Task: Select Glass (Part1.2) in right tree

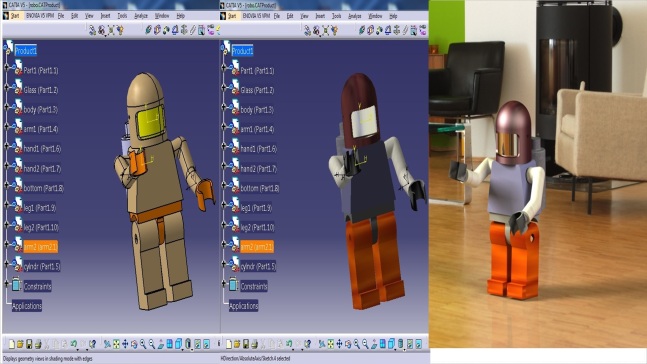Action: [x=257, y=90]
